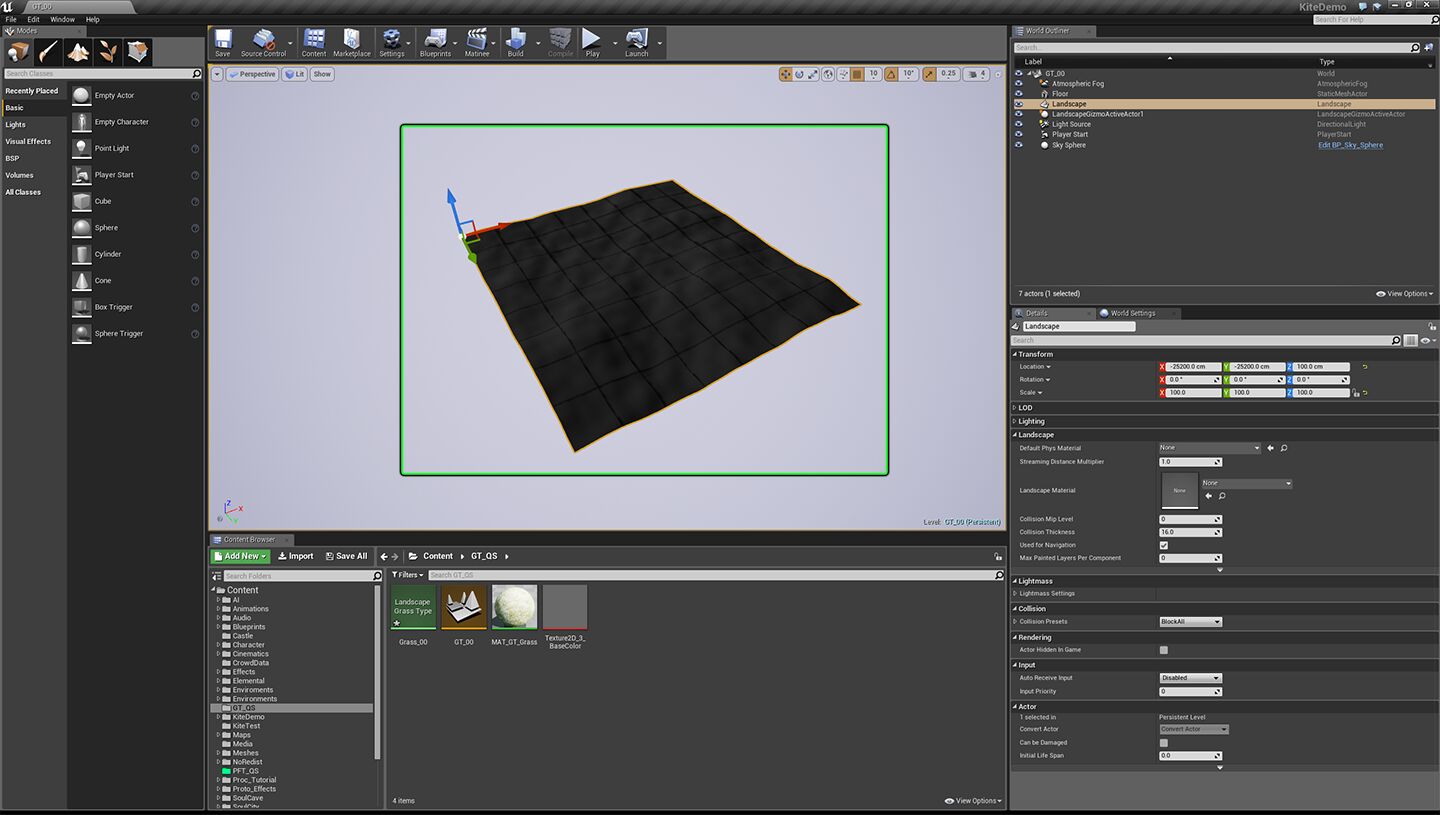This screenshot has height=815, width=1440.
Task: Select Foliage mode in Modes panel
Action: click(108, 52)
